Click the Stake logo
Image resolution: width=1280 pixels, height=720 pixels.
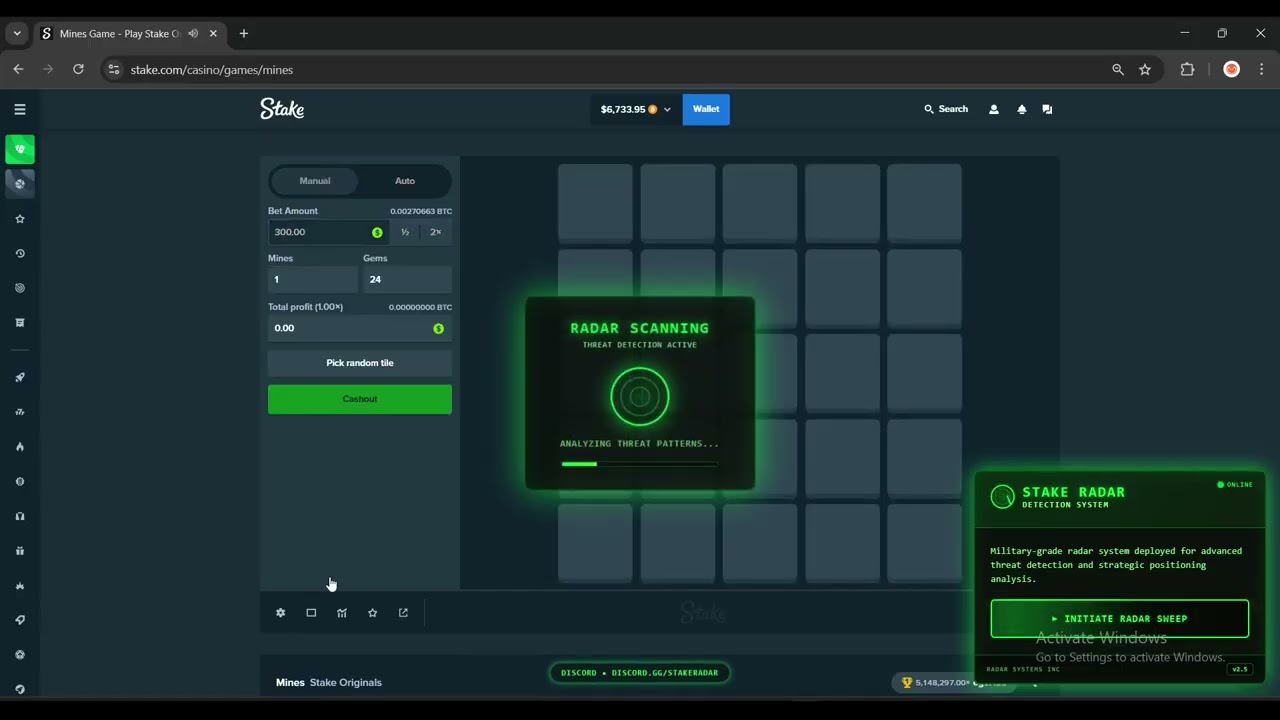point(282,109)
